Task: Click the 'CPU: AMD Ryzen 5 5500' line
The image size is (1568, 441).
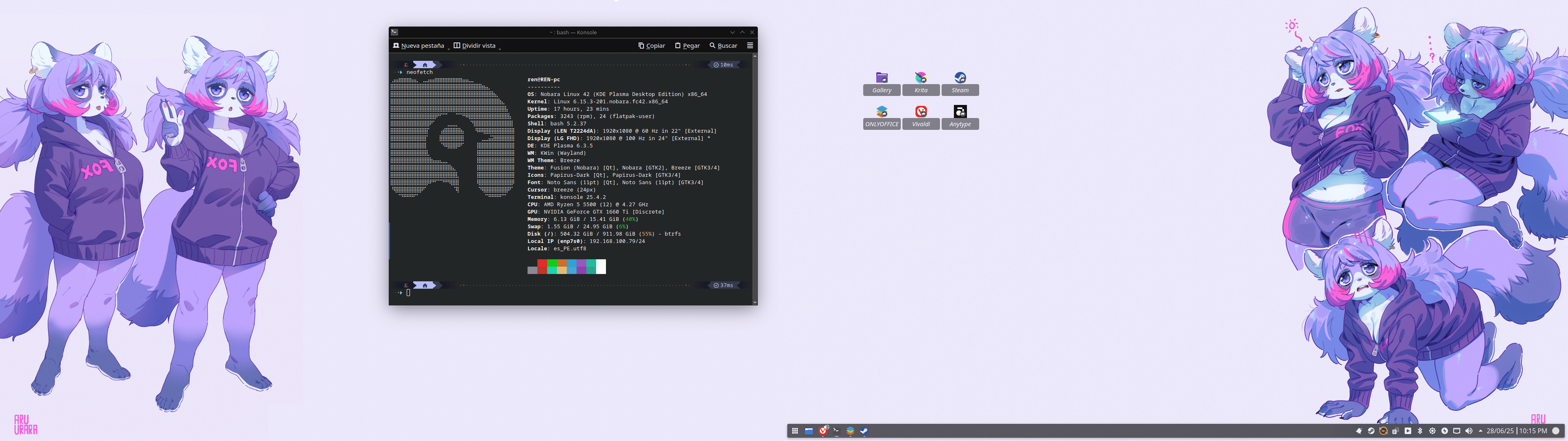Action: 588,205
